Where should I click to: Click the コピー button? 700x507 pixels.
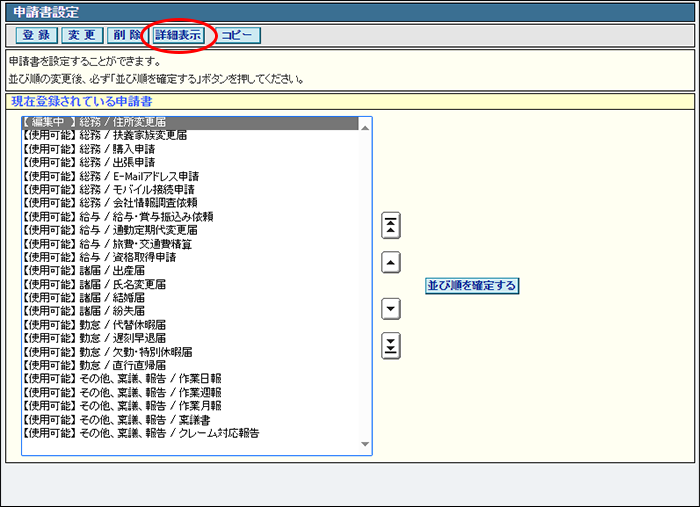(x=238, y=35)
